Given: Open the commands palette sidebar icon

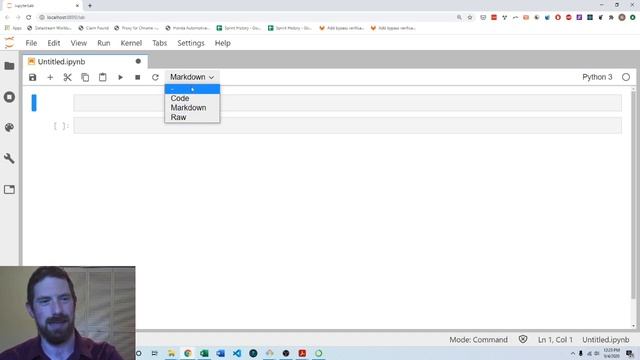Looking at the screenshot, I should (9, 127).
